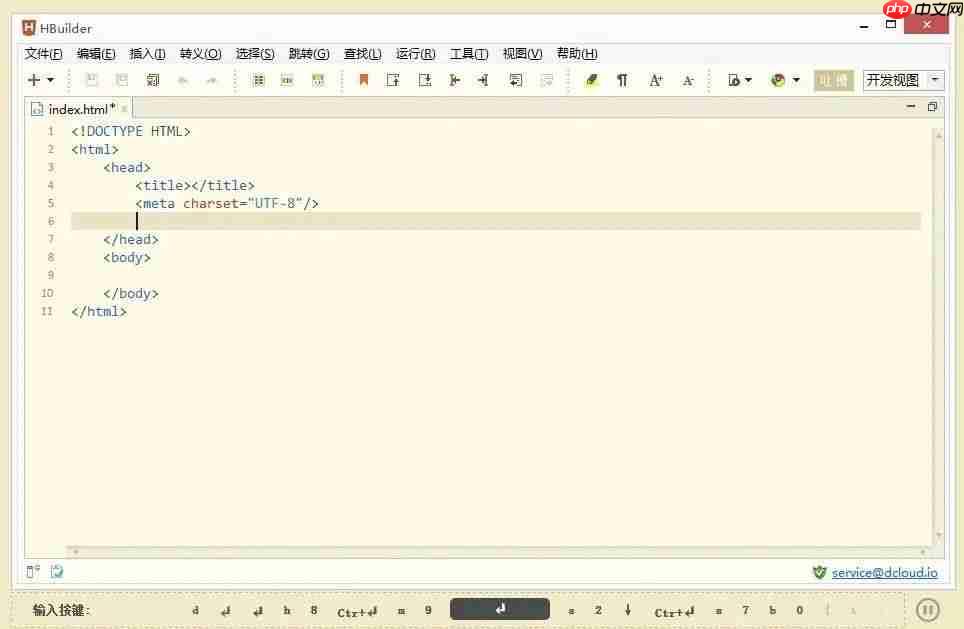Viewport: 964px width, 629px height.
Task: Click the orange bookmark icon
Action: point(363,80)
